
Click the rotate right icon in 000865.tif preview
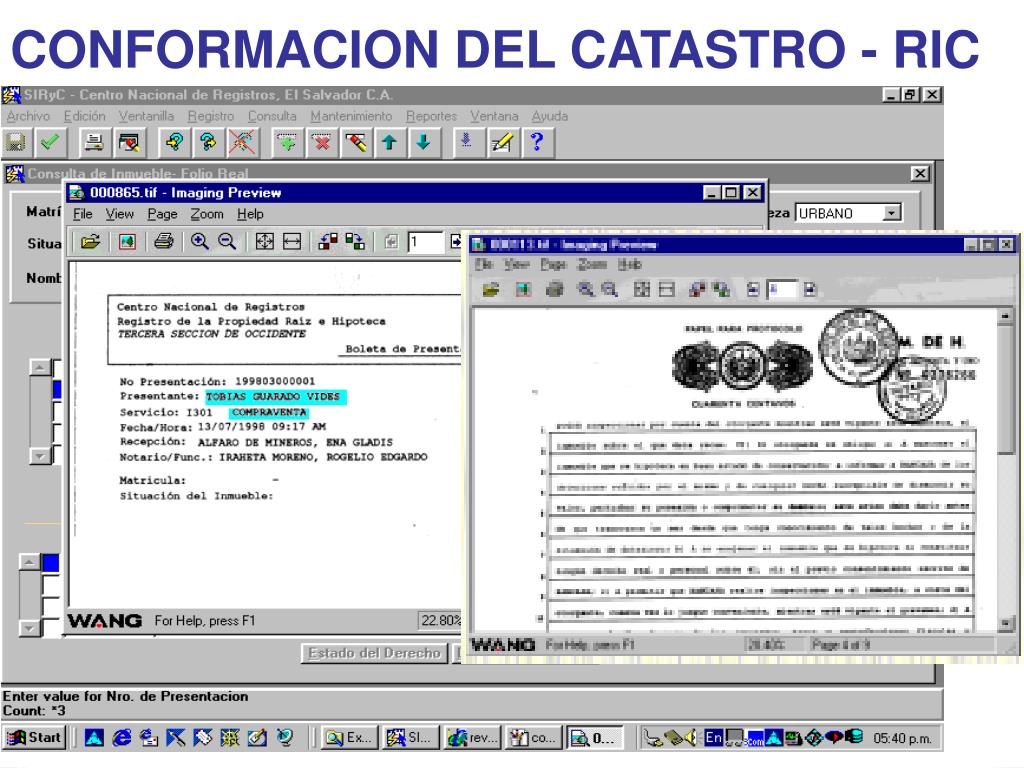click(x=355, y=242)
